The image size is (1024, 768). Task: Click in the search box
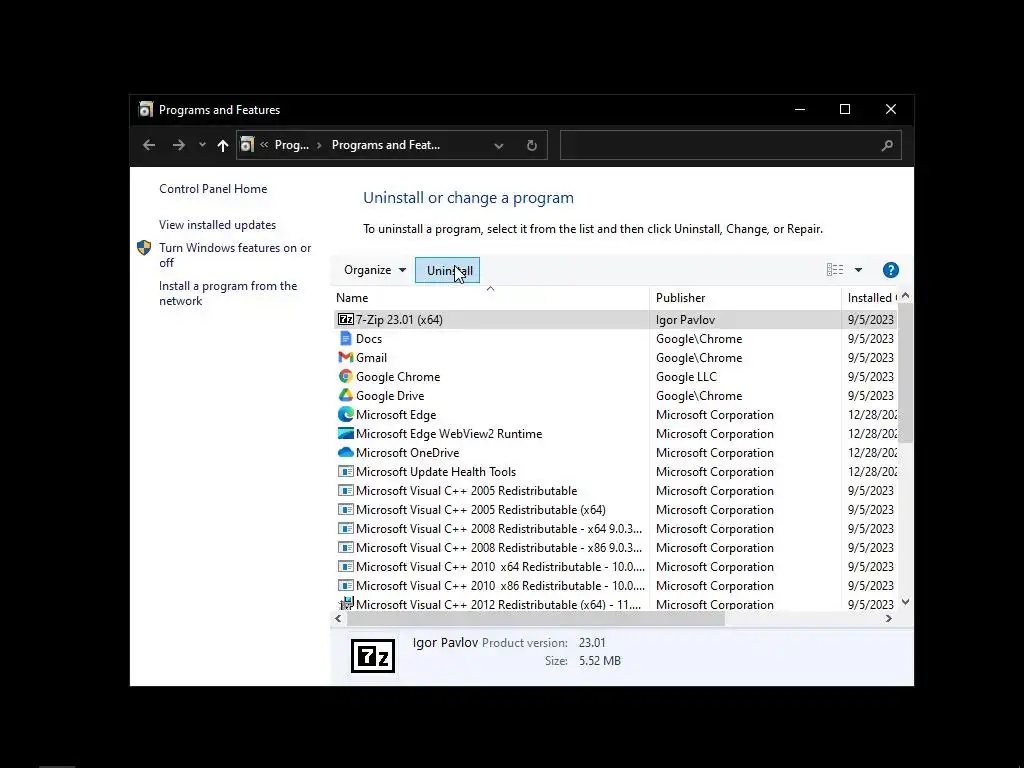(x=731, y=145)
